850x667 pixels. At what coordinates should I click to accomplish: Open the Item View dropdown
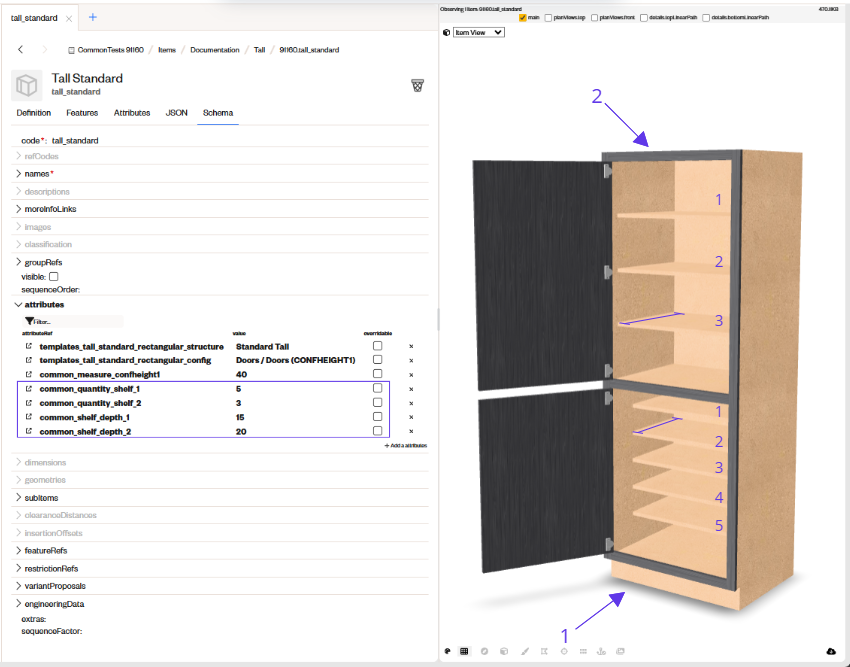click(x=479, y=33)
